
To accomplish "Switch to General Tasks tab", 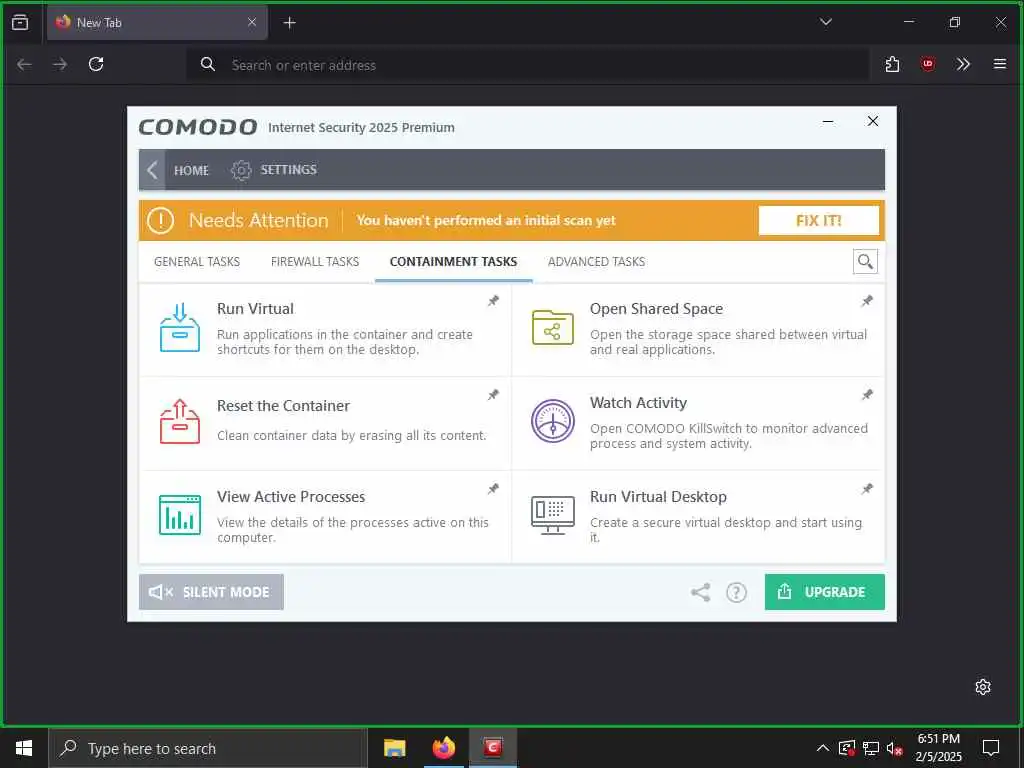I will point(197,262).
